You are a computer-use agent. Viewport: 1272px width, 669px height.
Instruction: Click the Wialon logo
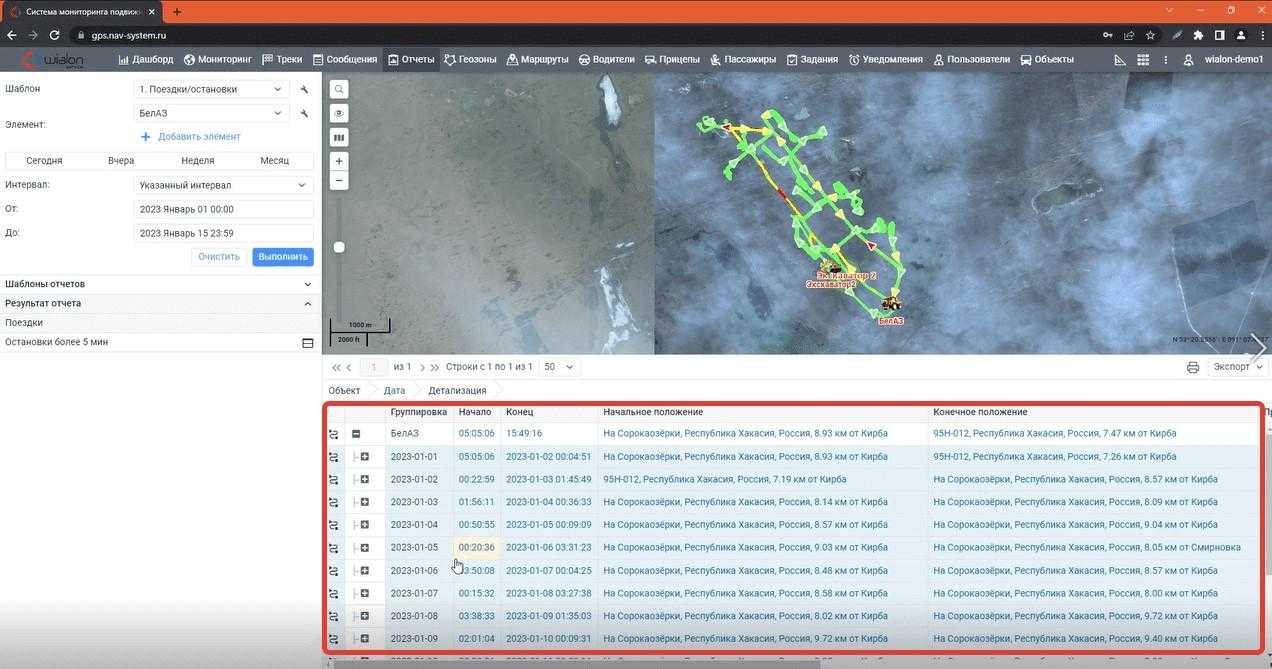coord(55,60)
